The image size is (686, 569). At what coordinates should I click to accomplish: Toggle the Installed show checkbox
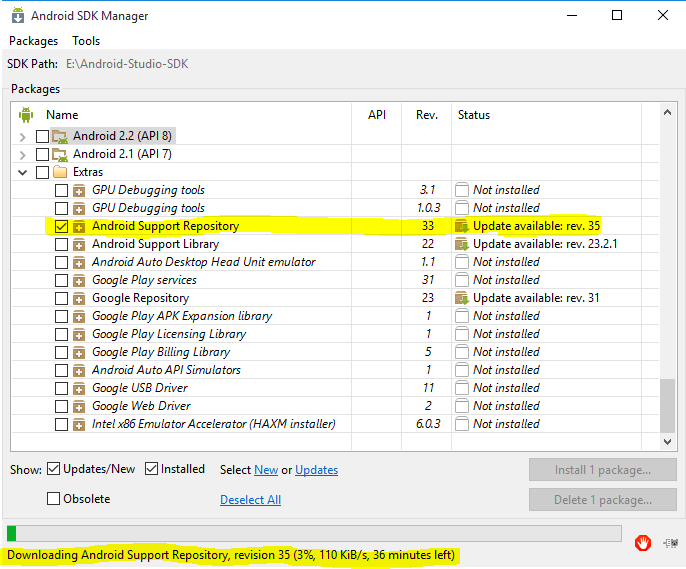tap(151, 469)
